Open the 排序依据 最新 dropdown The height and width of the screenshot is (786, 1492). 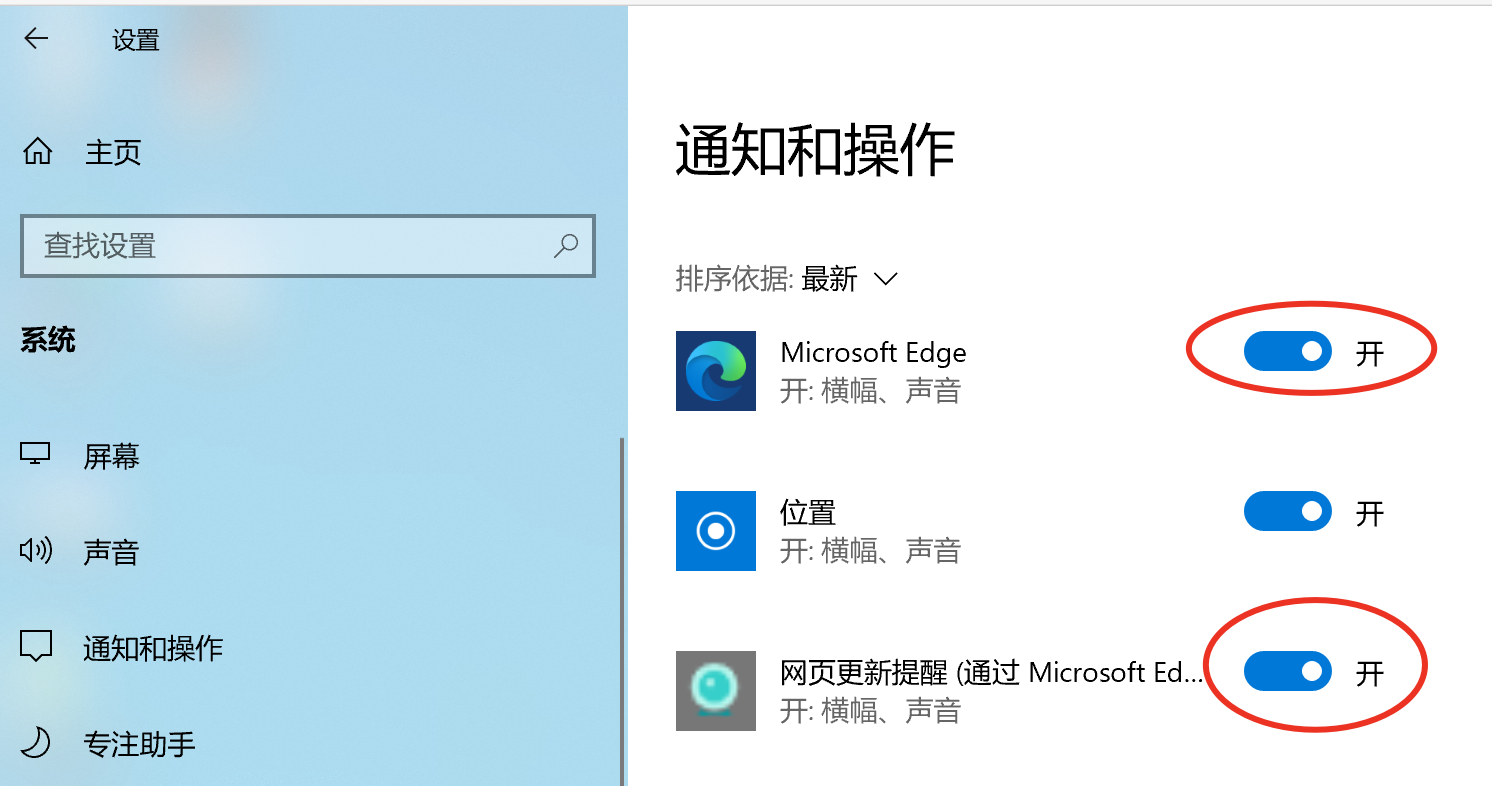click(849, 279)
